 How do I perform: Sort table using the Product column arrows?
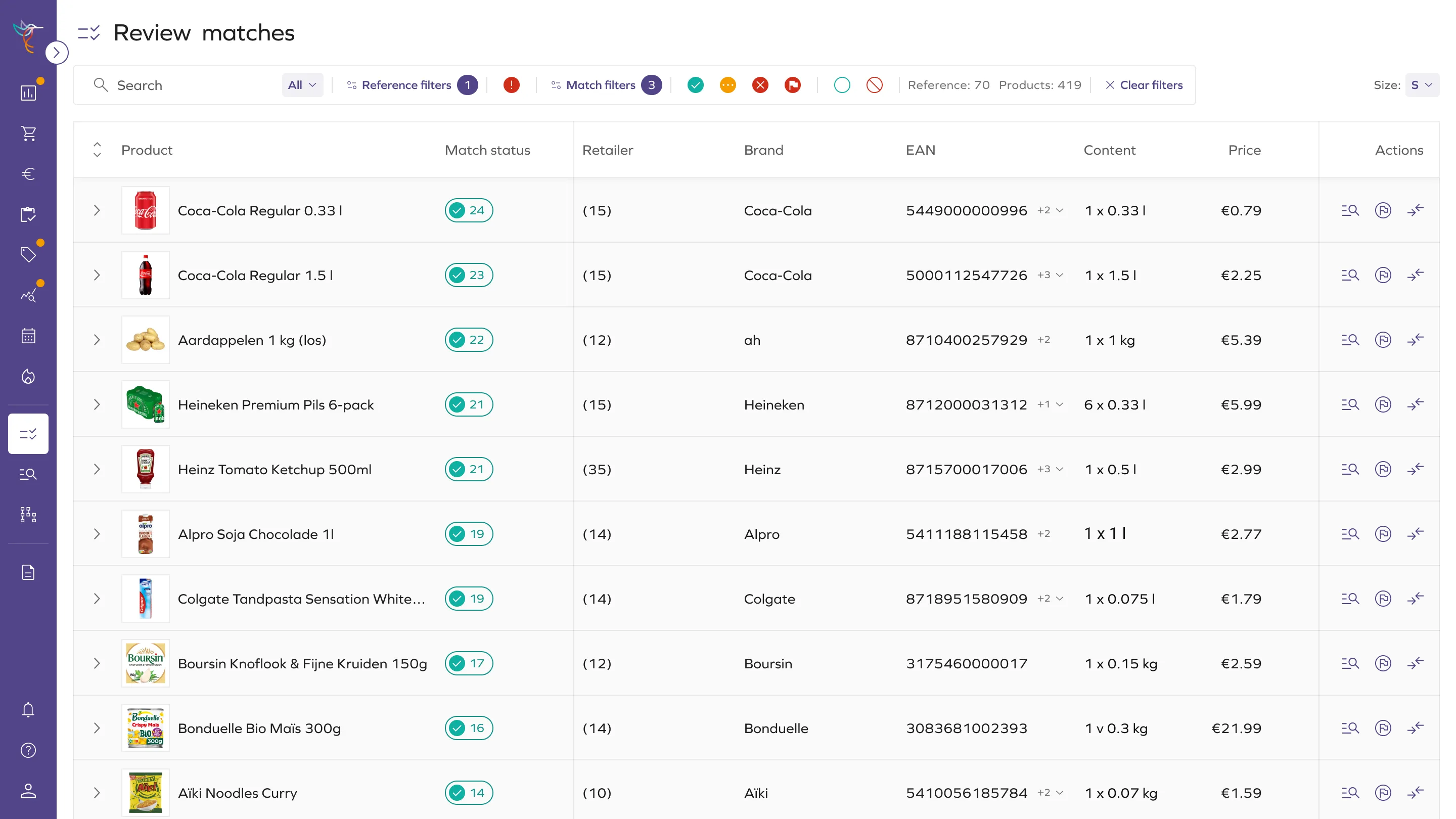point(97,150)
